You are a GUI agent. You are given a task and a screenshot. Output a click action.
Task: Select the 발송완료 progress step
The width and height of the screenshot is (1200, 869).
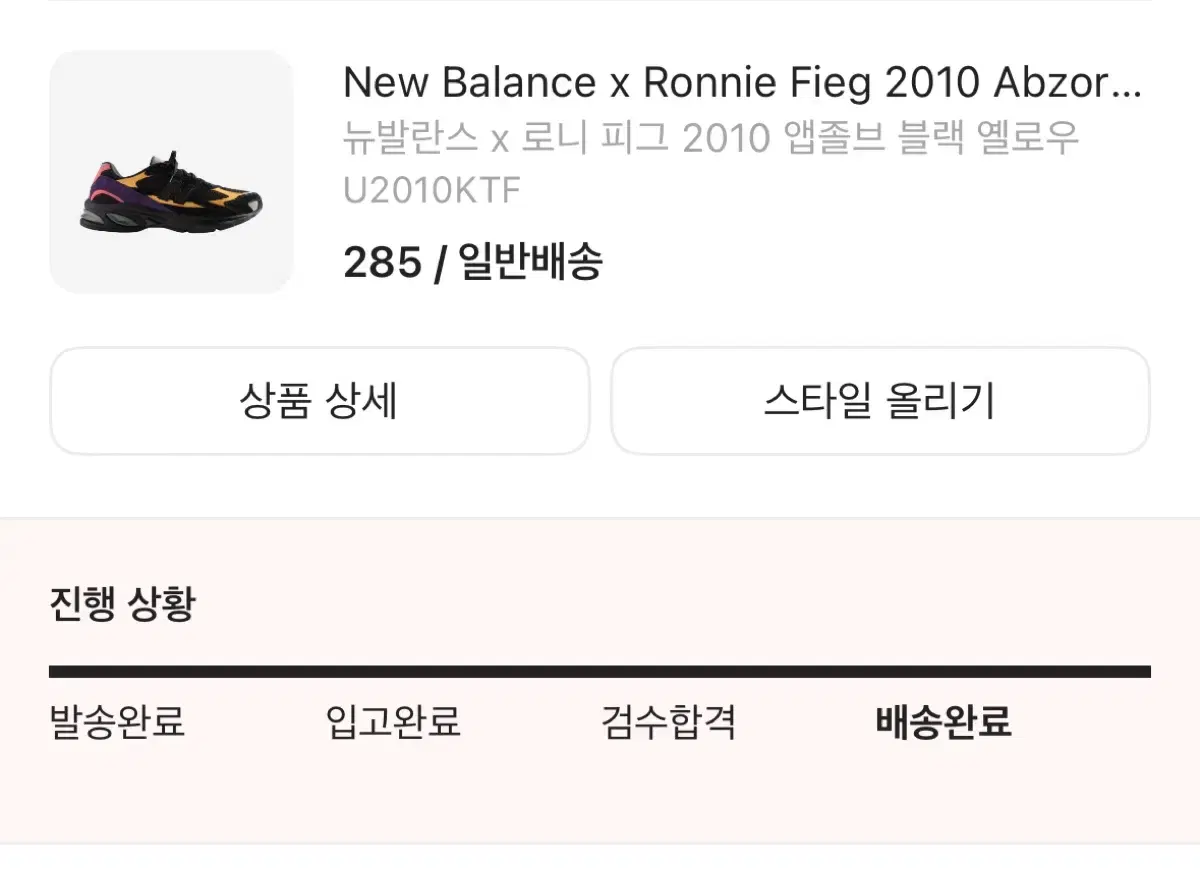(x=117, y=721)
